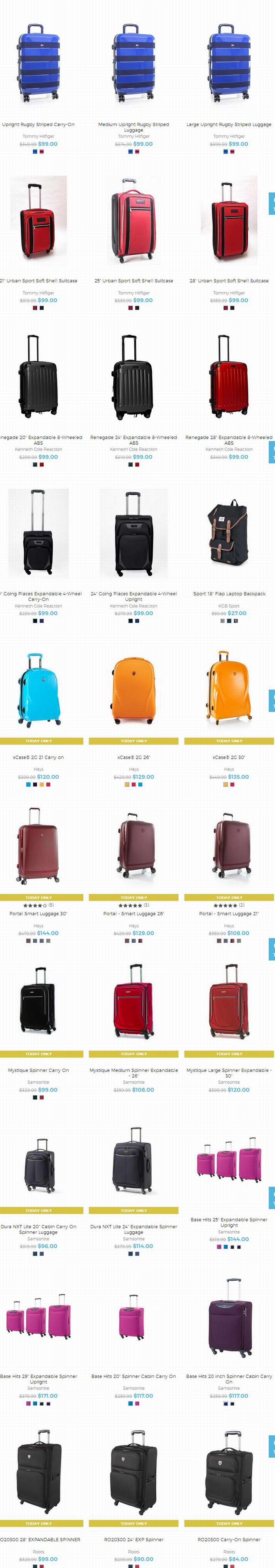Screen dimensions: 275x1568
Task: Select red swatch for Upright Rugby Striped Carry-On
Action: [42, 151]
